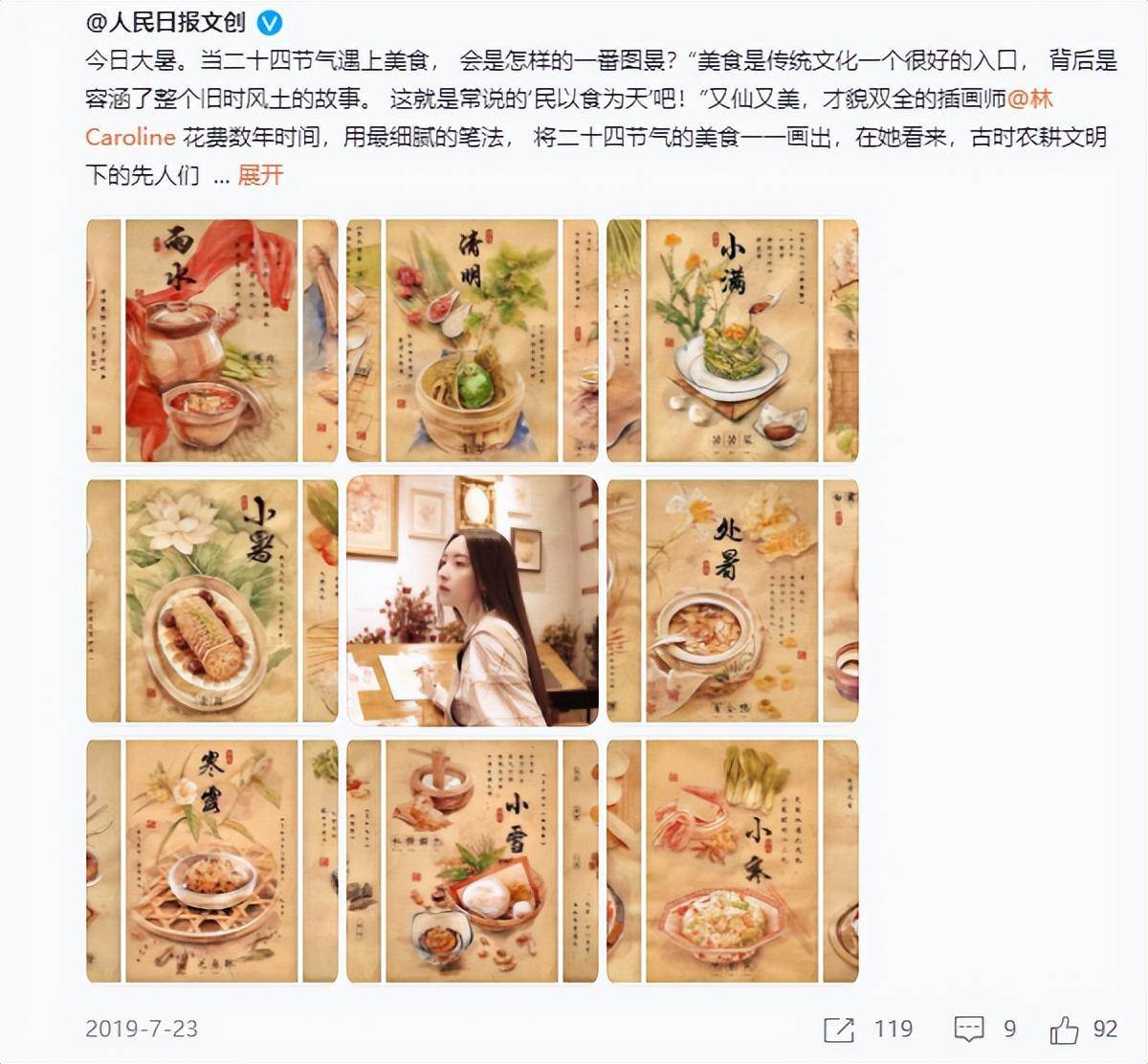Click the repost count 119
This screenshot has width=1148, height=1064.
coord(894,1030)
